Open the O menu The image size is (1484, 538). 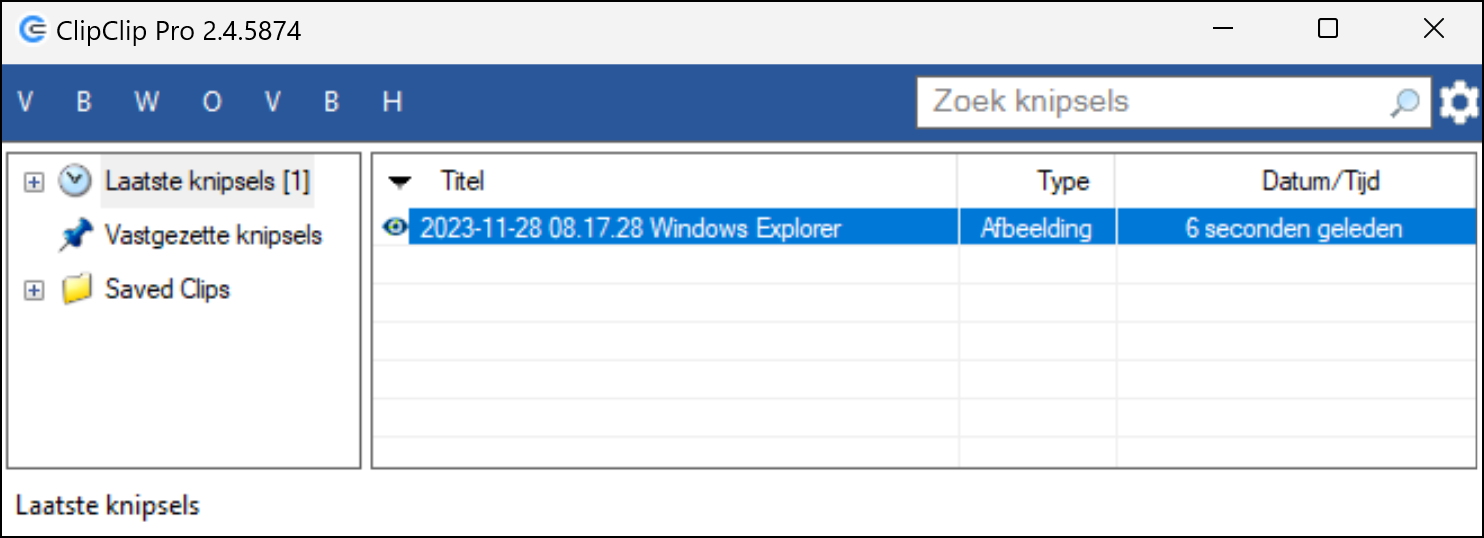pyautogui.click(x=212, y=102)
